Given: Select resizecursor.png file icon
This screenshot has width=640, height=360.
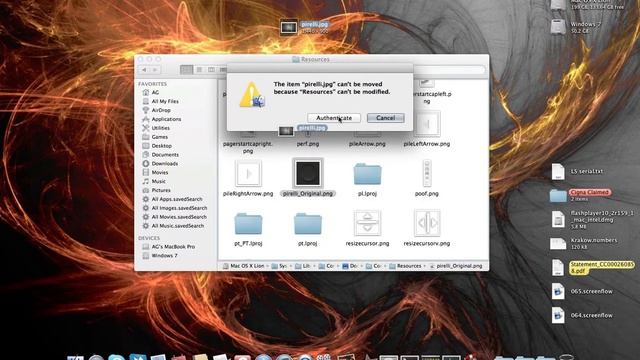Looking at the screenshot, I should (367, 223).
